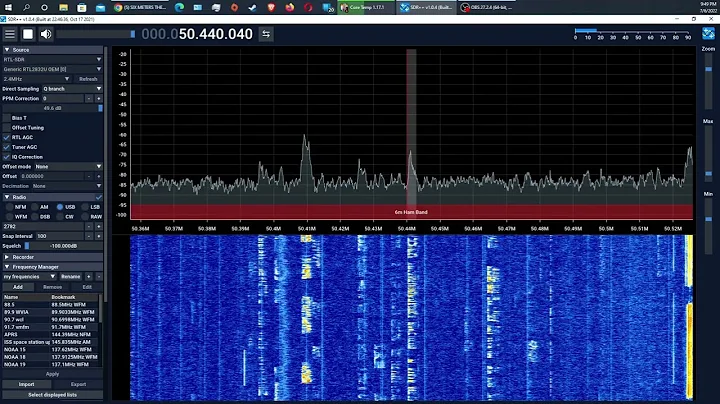The width and height of the screenshot is (720, 404).
Task: Add a new bookmark with Add button
Action: point(17,287)
